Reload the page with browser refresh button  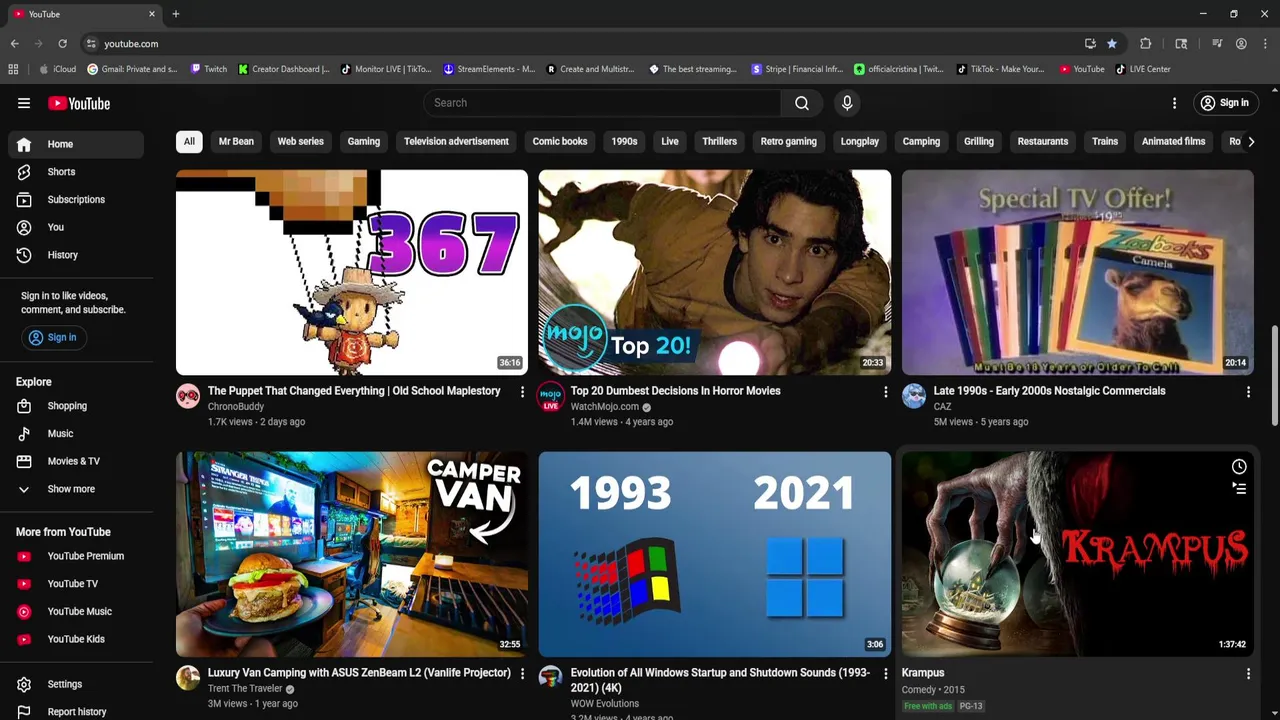pos(62,44)
